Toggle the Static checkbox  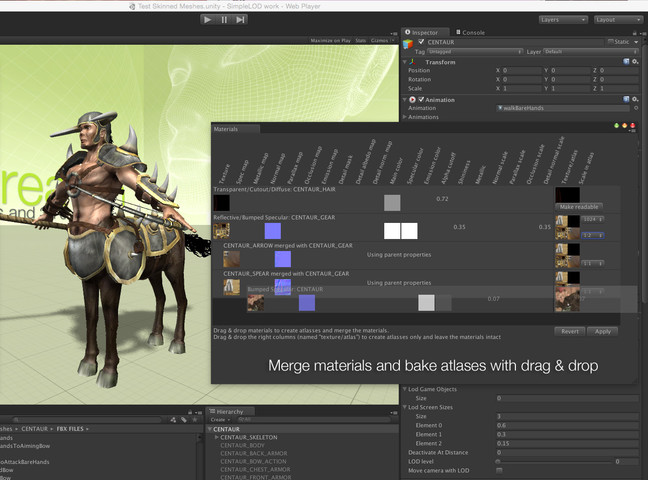click(610, 42)
